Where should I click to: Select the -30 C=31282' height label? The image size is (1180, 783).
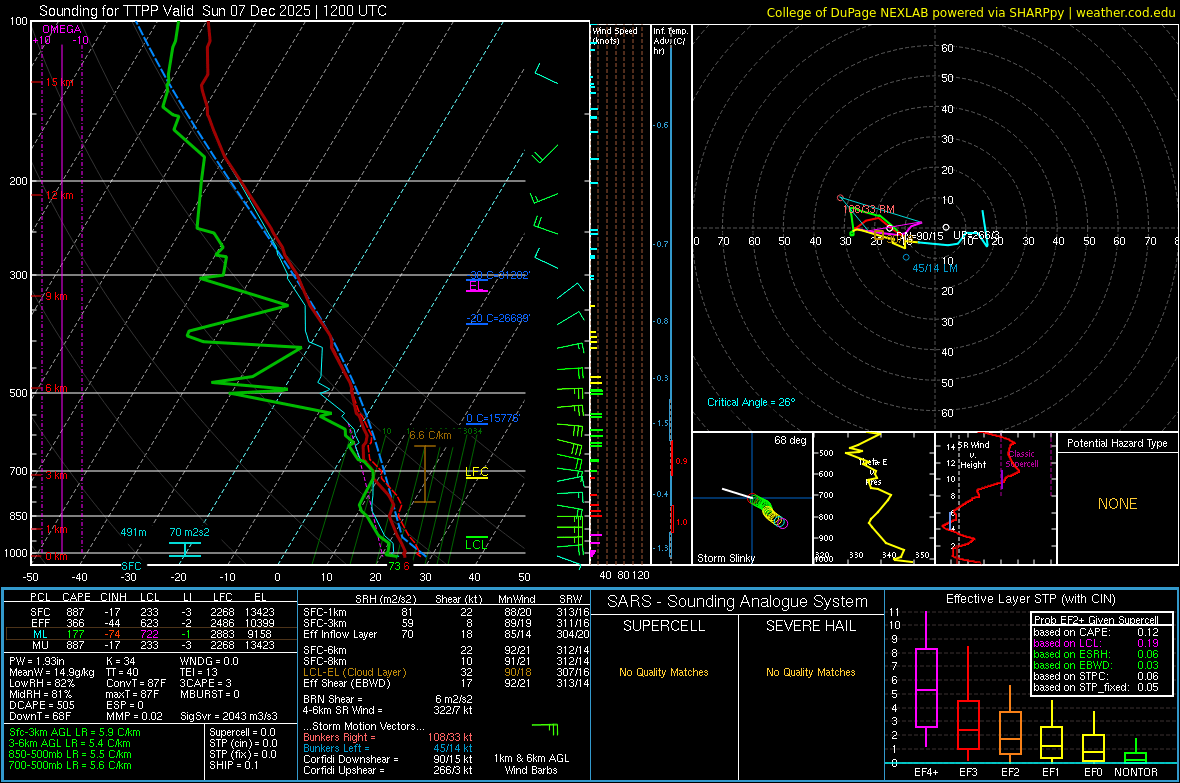[x=498, y=275]
